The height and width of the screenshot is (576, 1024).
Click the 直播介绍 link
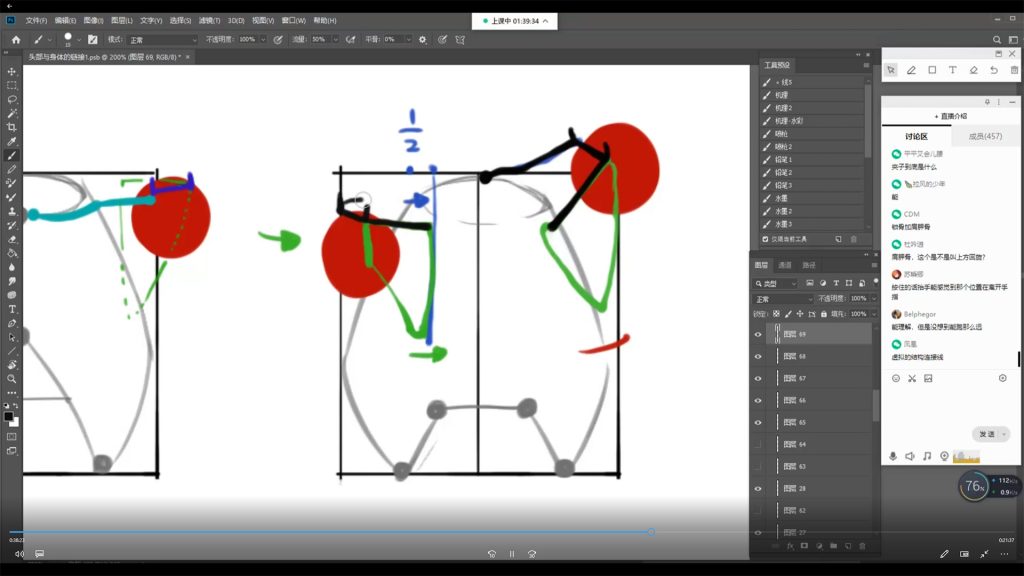tap(950, 117)
